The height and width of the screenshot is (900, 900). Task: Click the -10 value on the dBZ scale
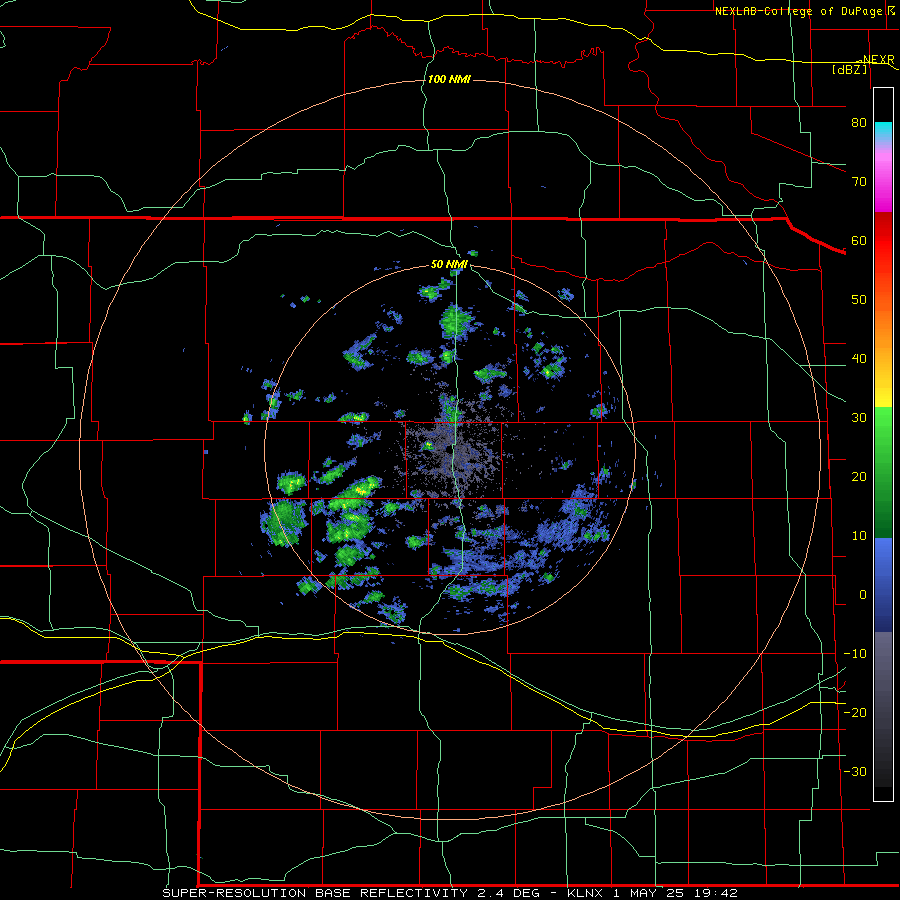coord(855,654)
